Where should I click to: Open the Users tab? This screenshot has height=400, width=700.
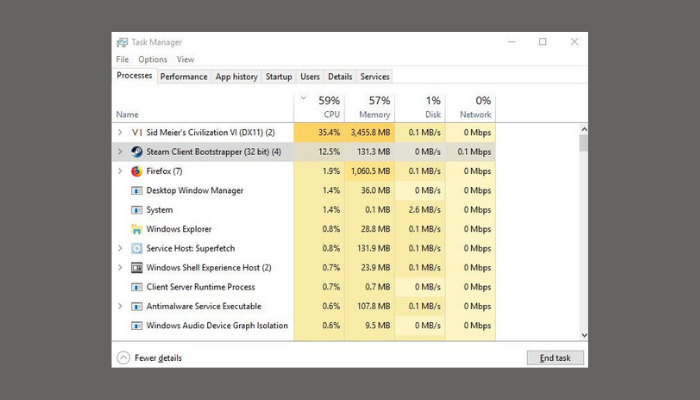pos(310,77)
